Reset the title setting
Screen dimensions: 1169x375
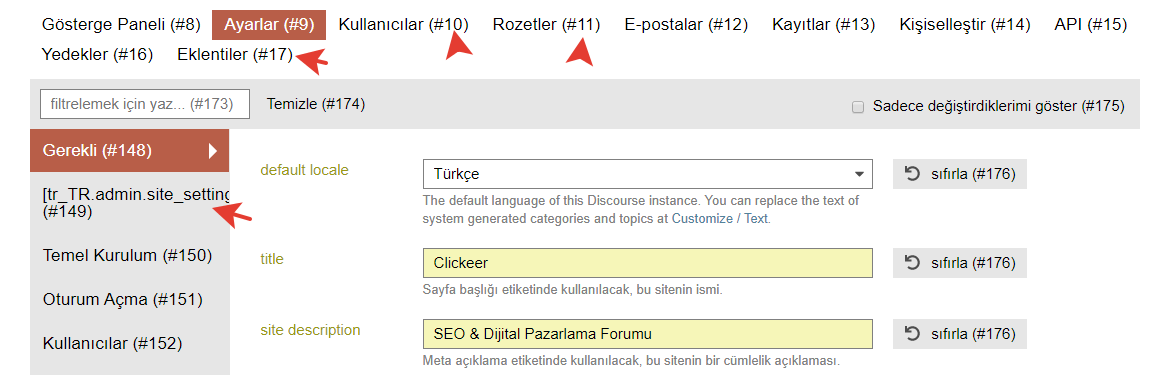960,263
